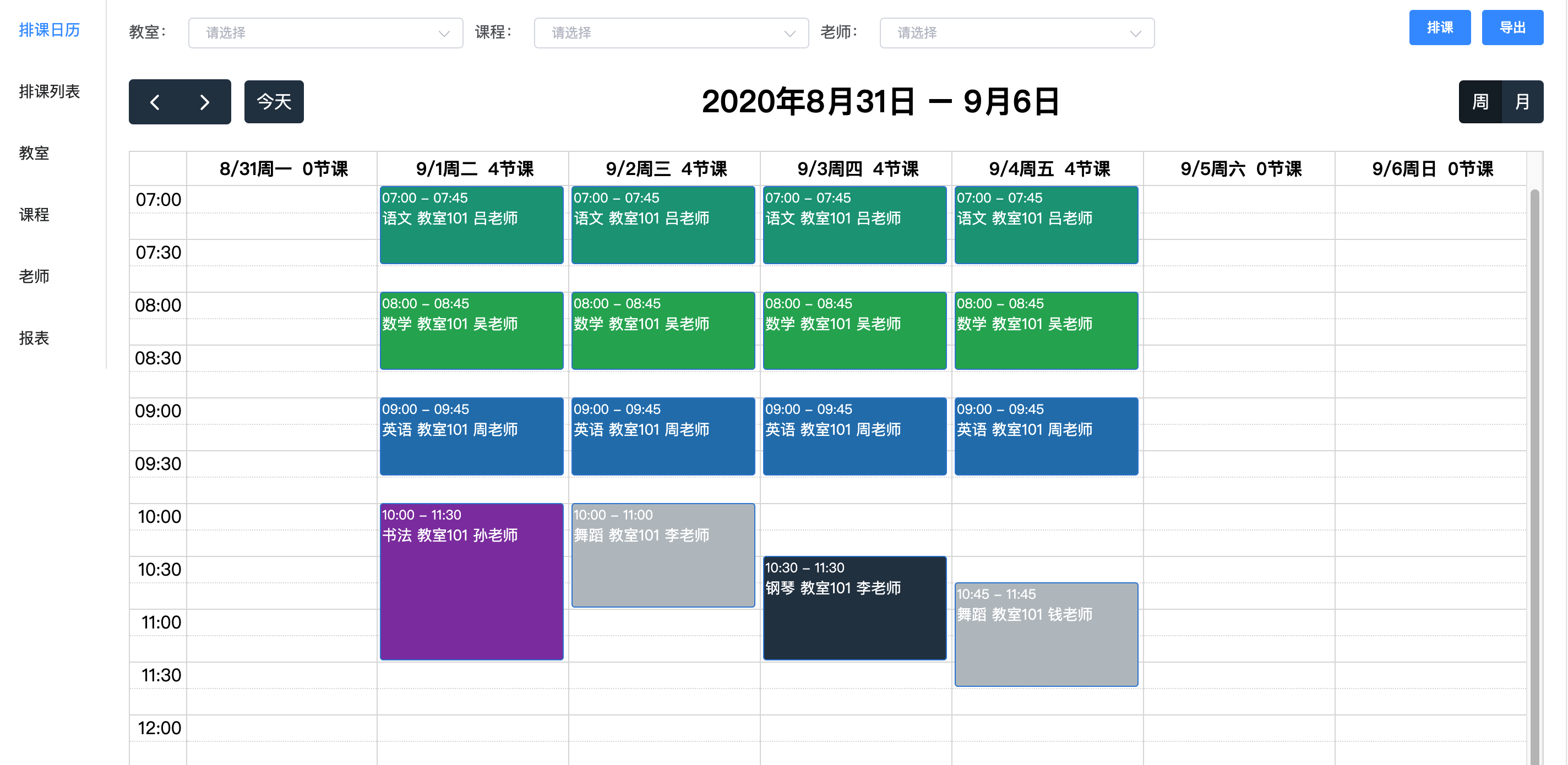
Task: Open the teacher filter dropdown
Action: (x=1016, y=34)
